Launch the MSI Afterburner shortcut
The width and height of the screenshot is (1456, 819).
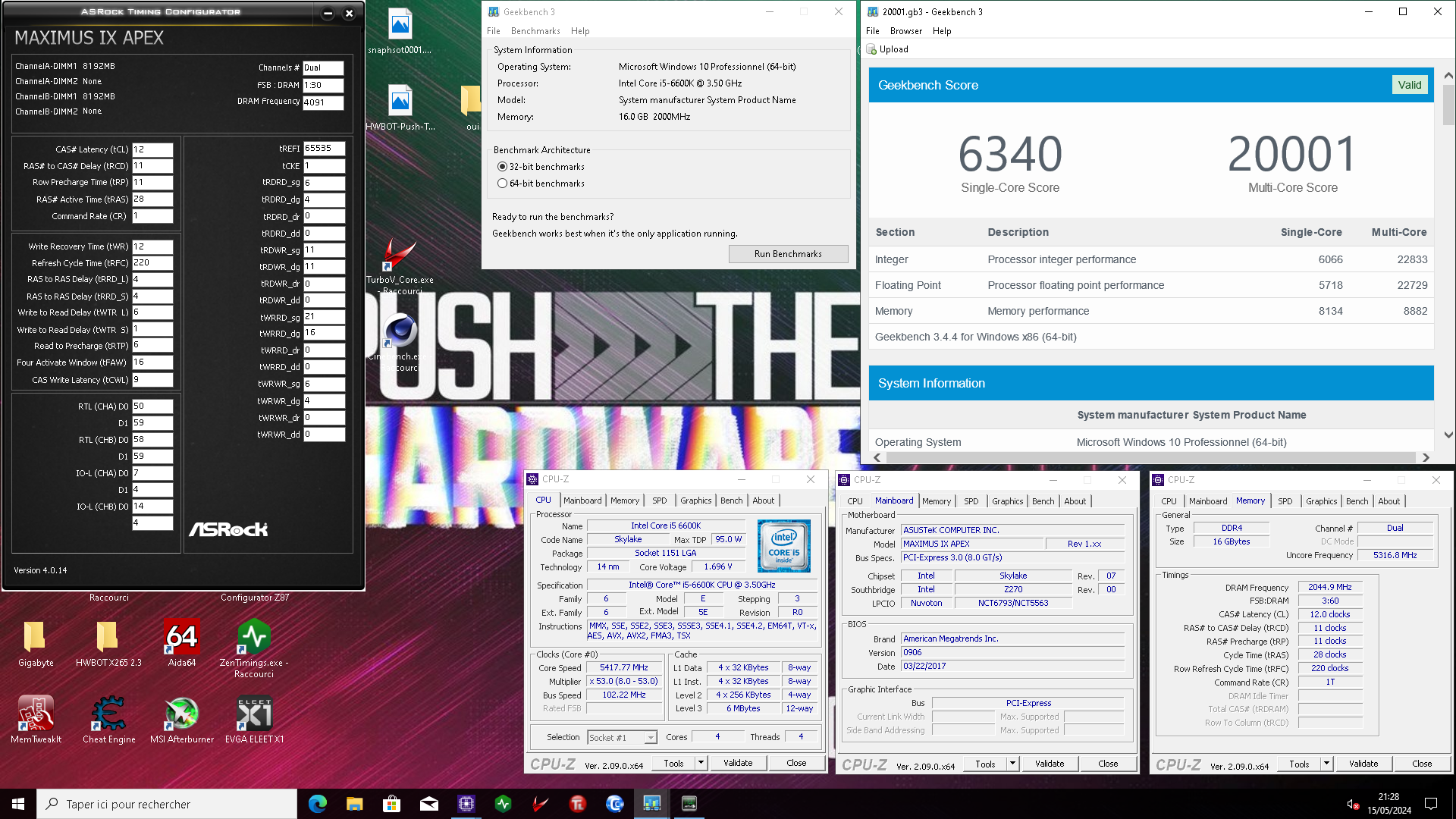pos(182,720)
